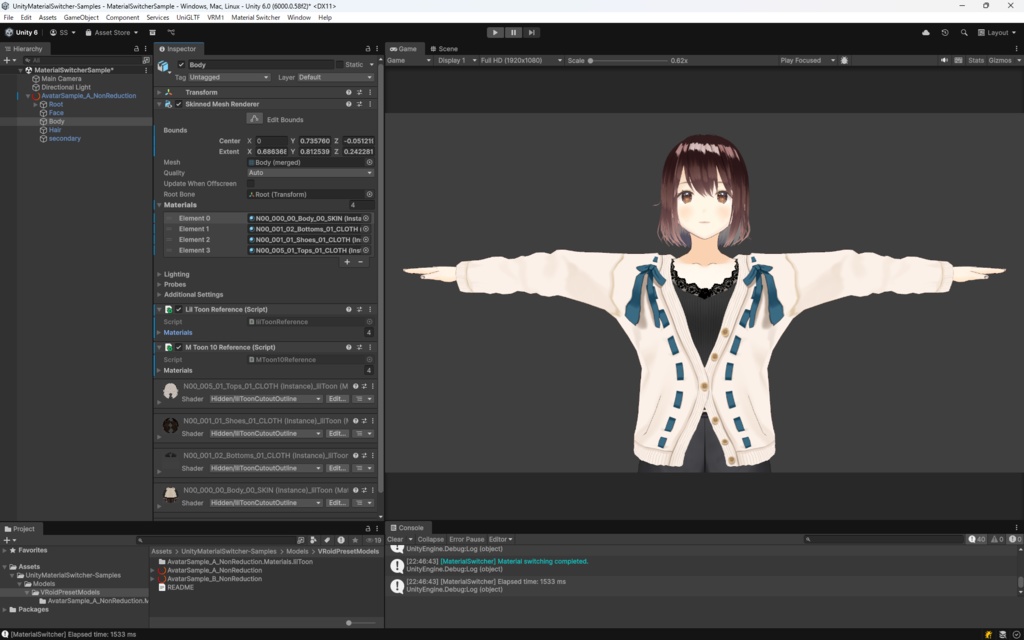This screenshot has width=1024, height=640.
Task: Click the search icon in the top toolbar
Action: tap(963, 31)
